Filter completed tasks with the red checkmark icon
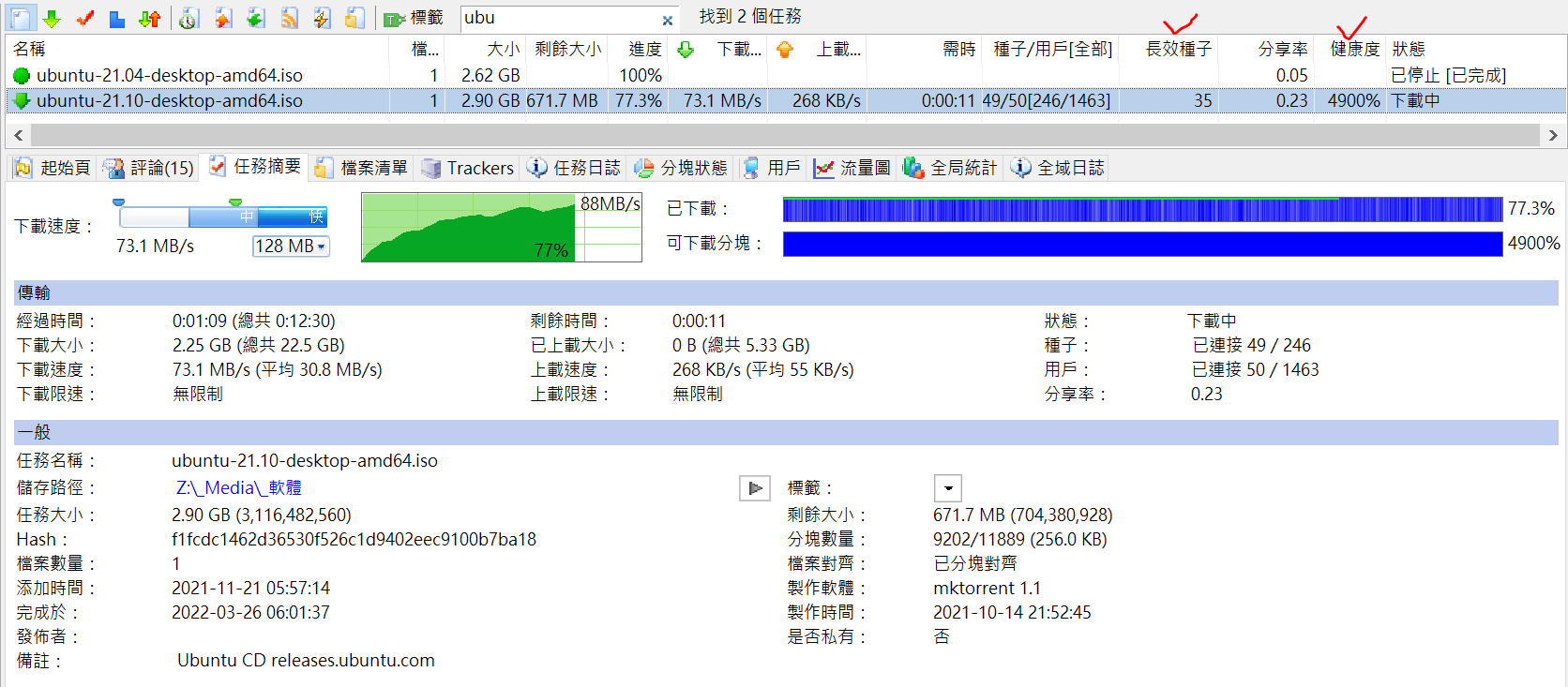This screenshot has width=1568, height=687. click(85, 18)
